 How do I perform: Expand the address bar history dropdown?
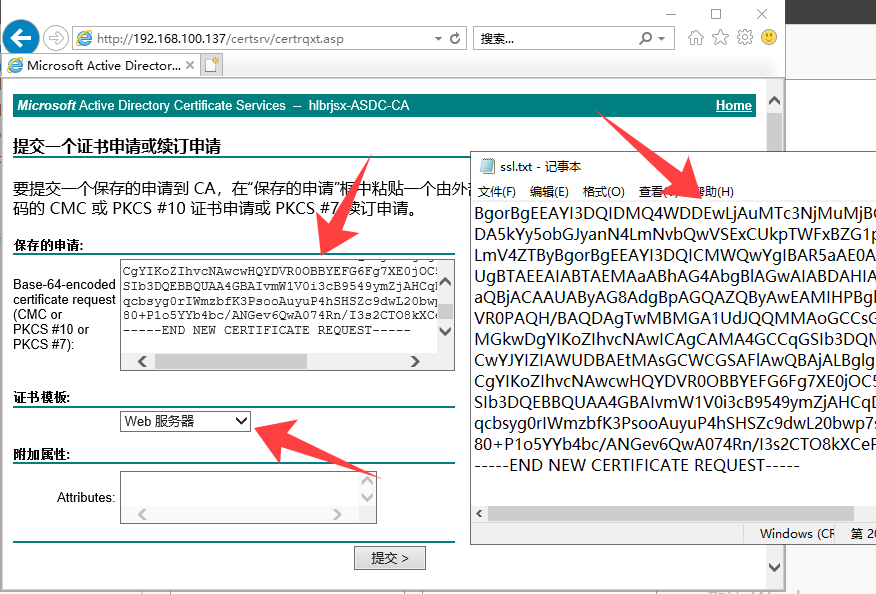(x=439, y=38)
